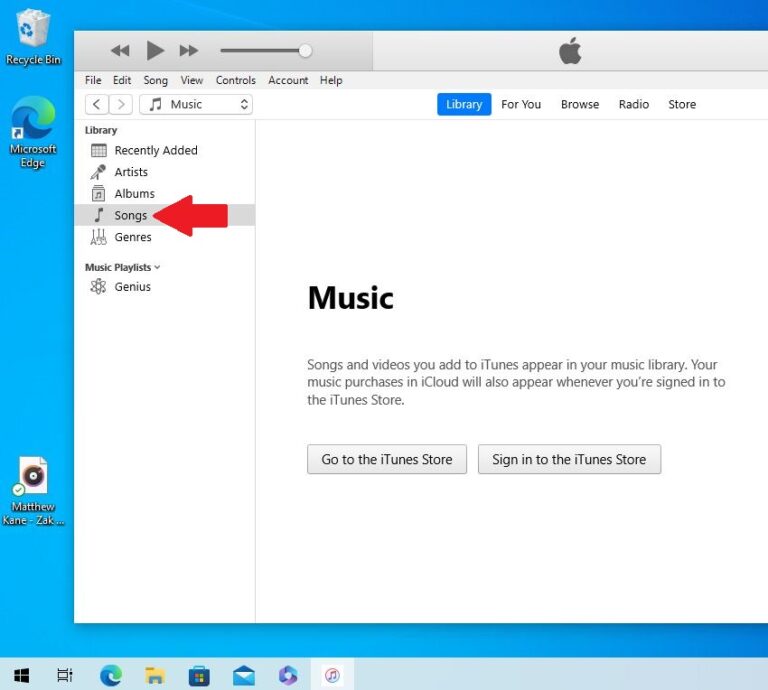
Task: Launch Edge from the taskbar
Action: (x=111, y=676)
